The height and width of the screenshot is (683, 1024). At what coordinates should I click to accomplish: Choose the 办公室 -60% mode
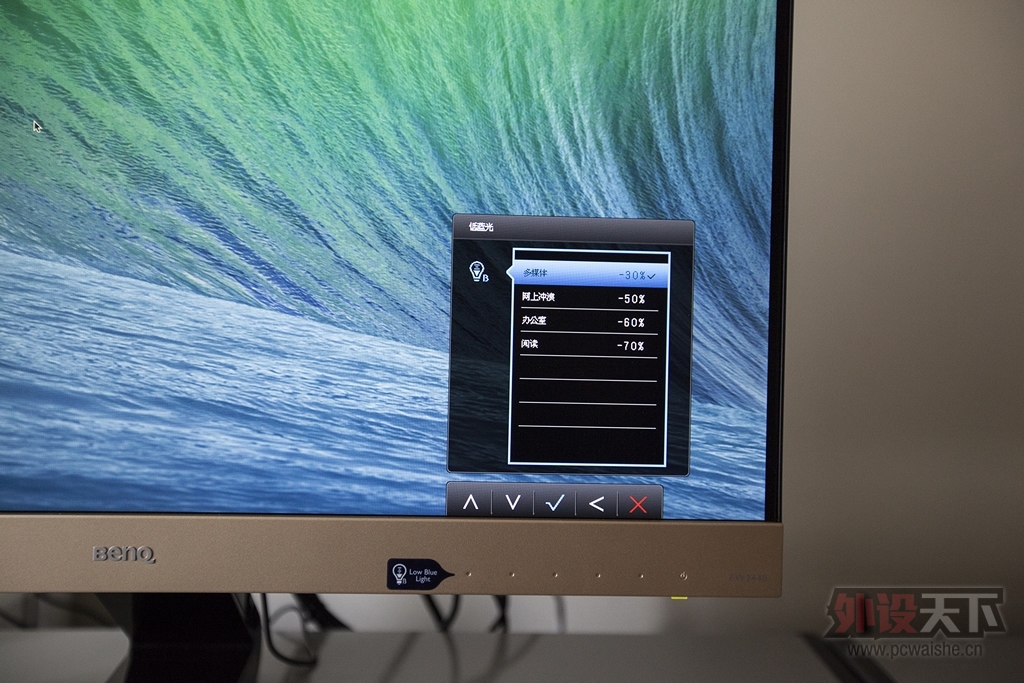(589, 322)
